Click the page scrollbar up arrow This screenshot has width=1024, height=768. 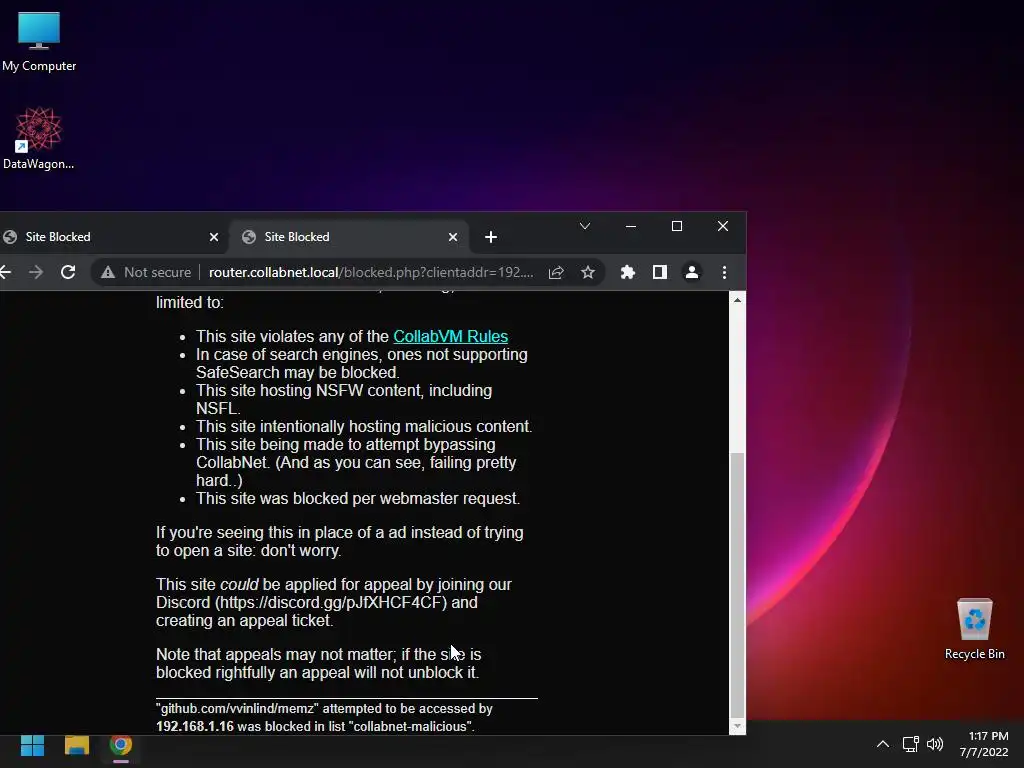click(737, 300)
